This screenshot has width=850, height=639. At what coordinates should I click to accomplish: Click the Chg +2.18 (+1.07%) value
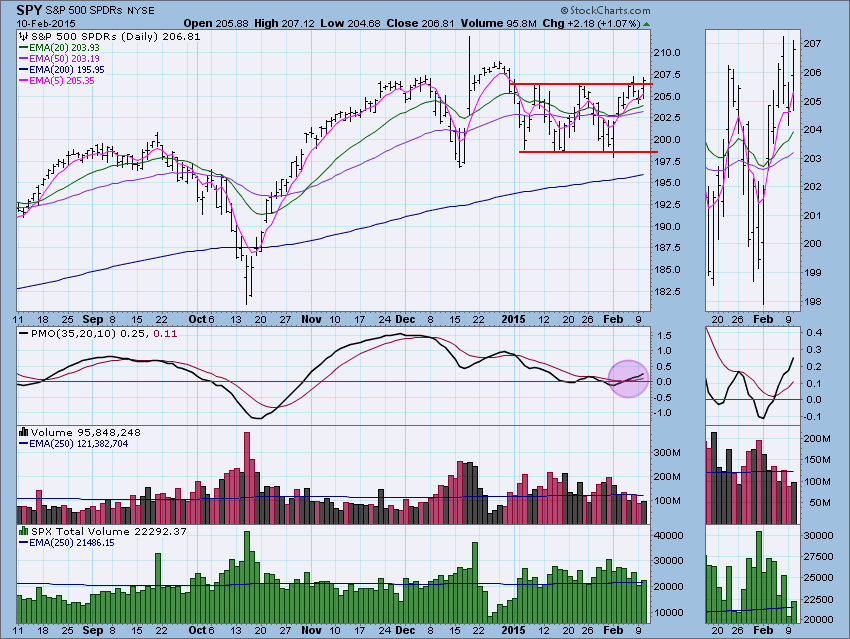pyautogui.click(x=591, y=23)
